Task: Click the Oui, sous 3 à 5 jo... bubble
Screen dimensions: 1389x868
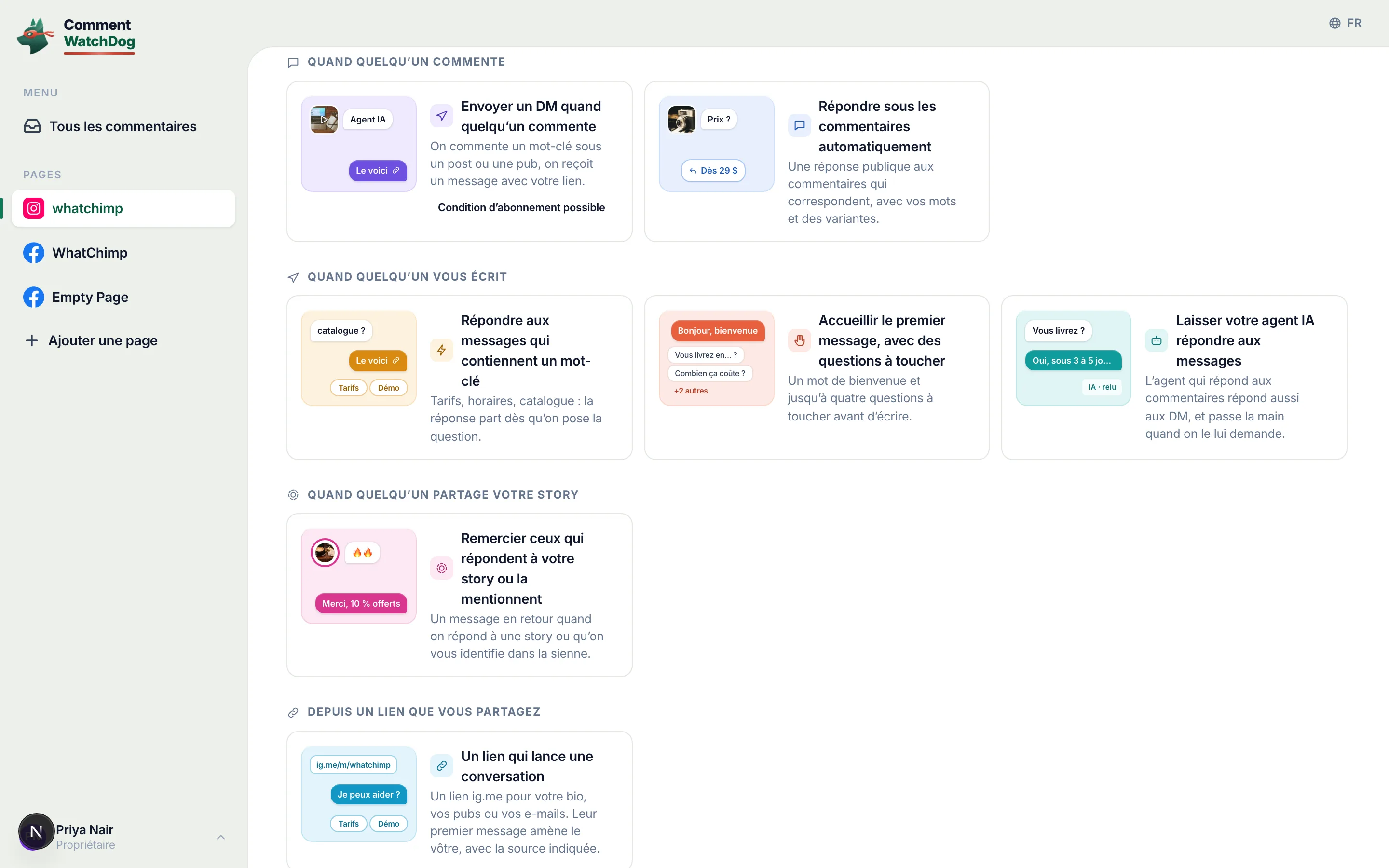Action: tap(1072, 361)
